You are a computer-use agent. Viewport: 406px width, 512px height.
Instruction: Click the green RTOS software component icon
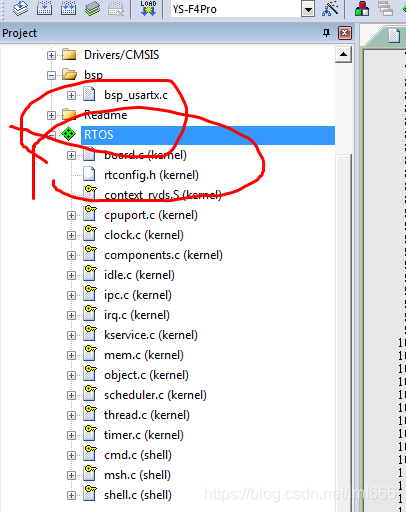[x=69, y=134]
